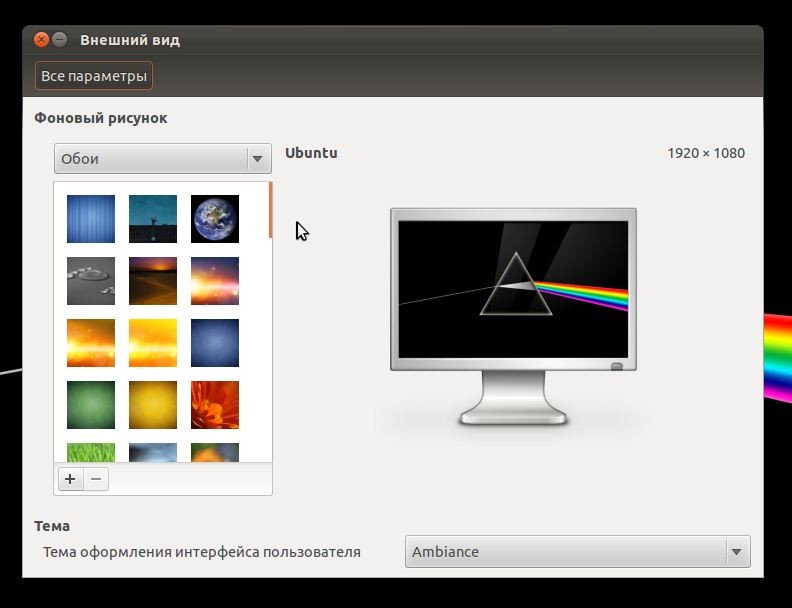792x608 pixels.
Task: Open the Обои source dropdown
Action: pyautogui.click(x=163, y=159)
